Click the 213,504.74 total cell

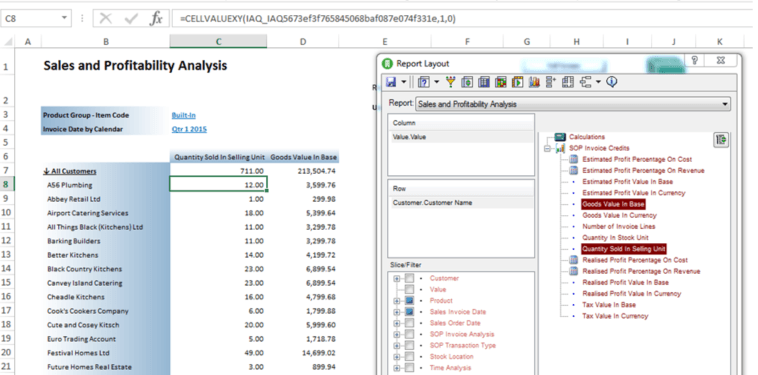pos(303,171)
